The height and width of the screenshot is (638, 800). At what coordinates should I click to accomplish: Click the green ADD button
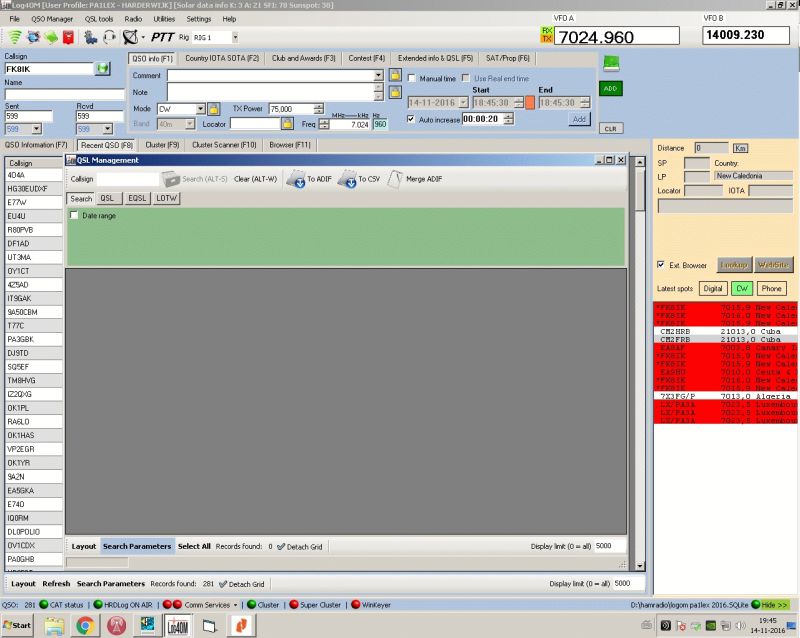click(611, 88)
